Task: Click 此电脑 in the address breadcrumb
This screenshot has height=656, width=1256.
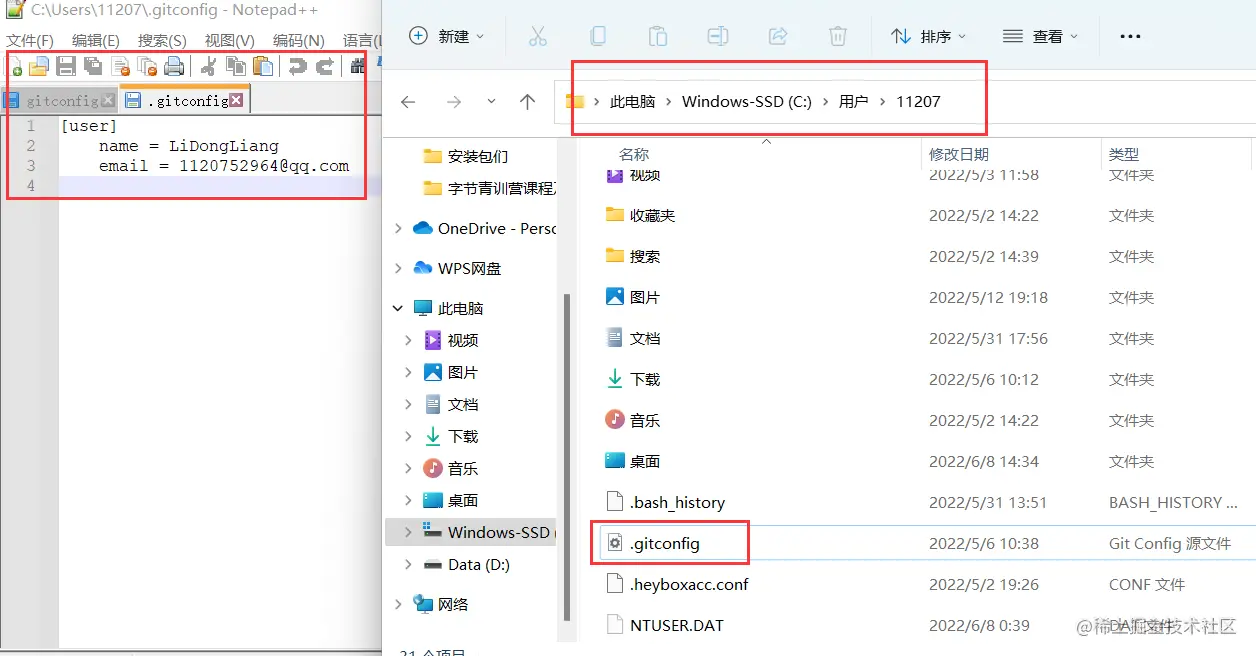Action: 632,101
